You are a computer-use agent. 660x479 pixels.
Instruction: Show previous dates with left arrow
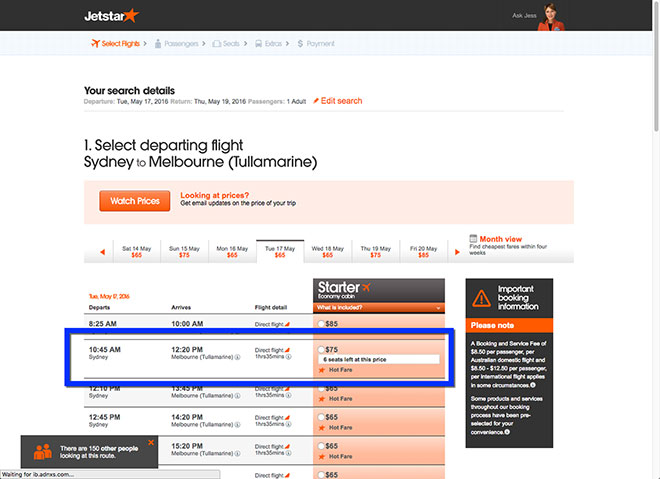click(x=102, y=252)
